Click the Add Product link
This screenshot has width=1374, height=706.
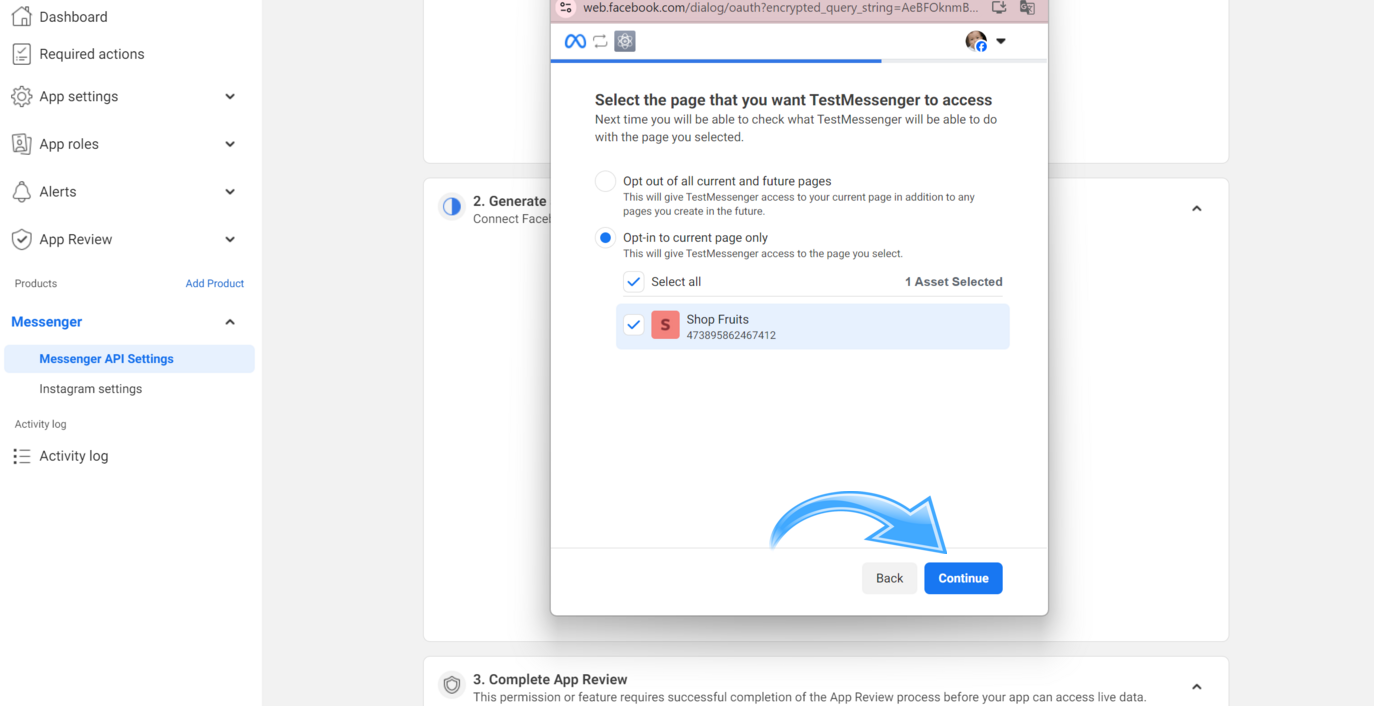pyautogui.click(x=214, y=283)
